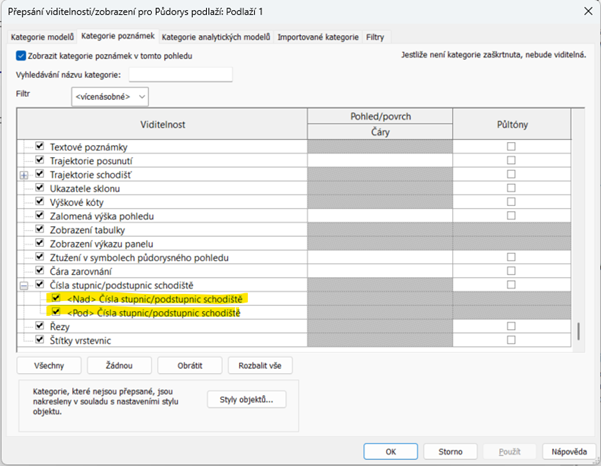Viewport: 601px width, 466px height.
Task: Click Čáry cell for Trajektorie posunutí
Action: [x=380, y=160]
